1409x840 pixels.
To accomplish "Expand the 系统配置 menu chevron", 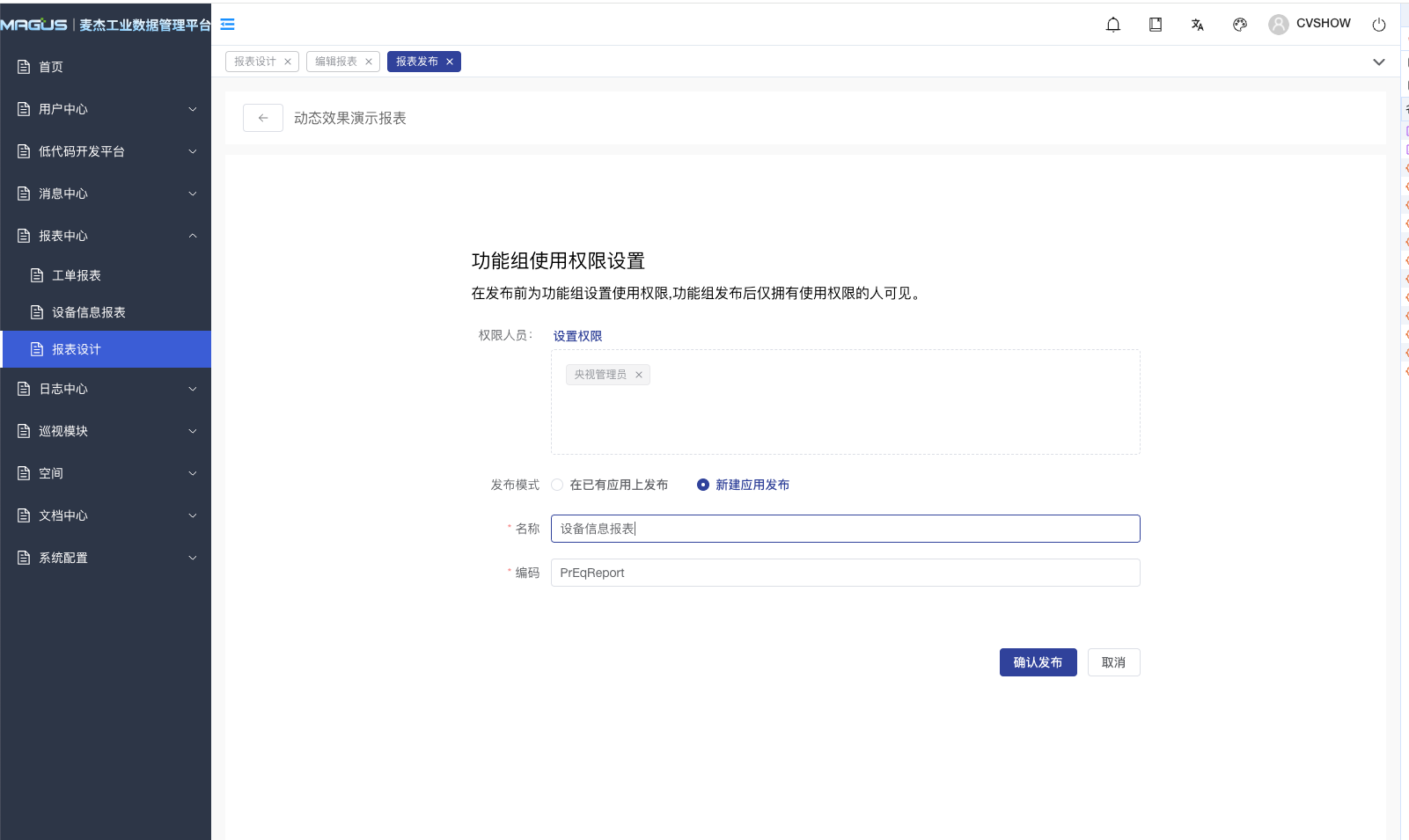I will (193, 558).
